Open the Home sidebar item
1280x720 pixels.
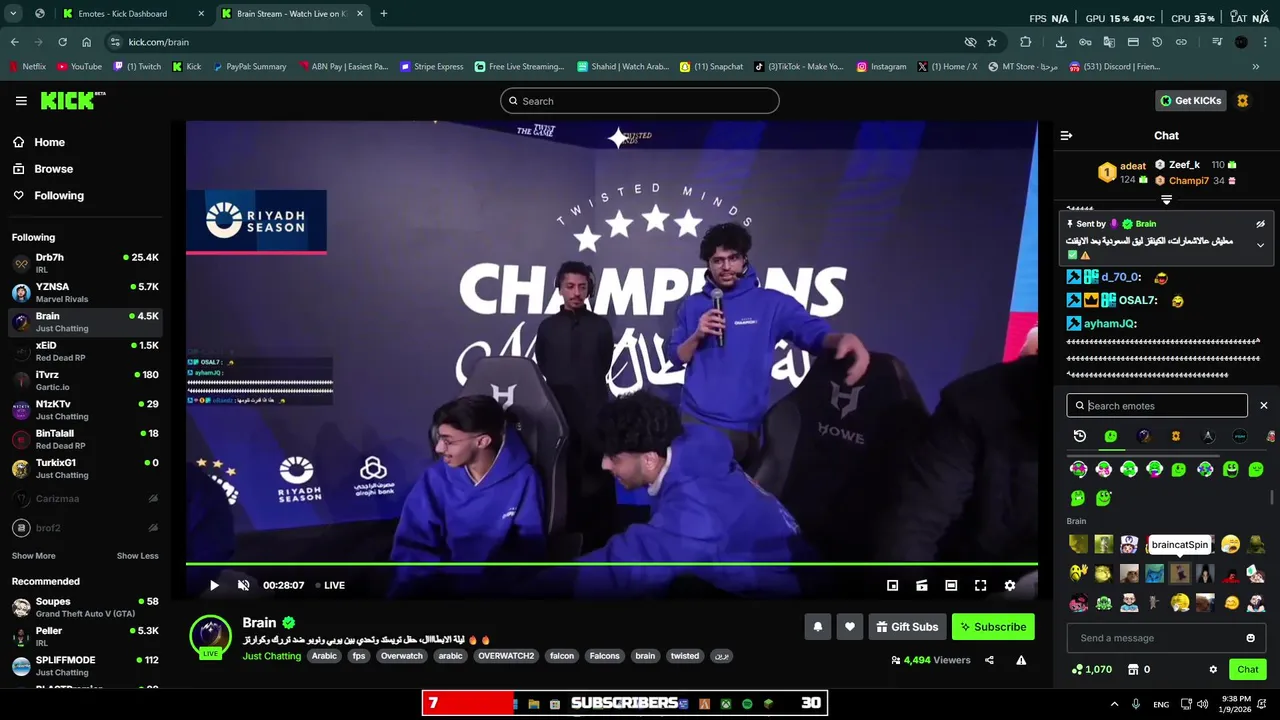click(x=49, y=142)
